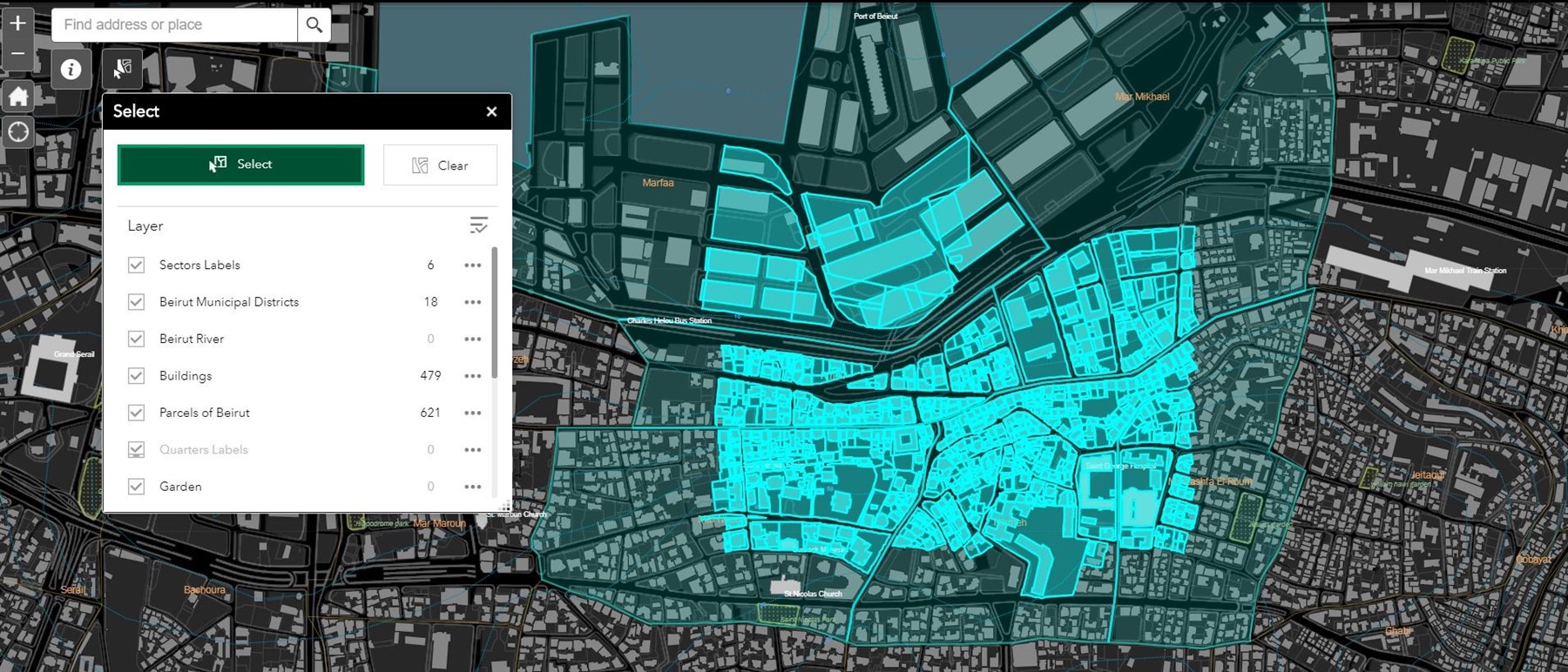Image resolution: width=1568 pixels, height=672 pixels.
Task: Click the Sectors Labels layer name
Action: click(199, 265)
